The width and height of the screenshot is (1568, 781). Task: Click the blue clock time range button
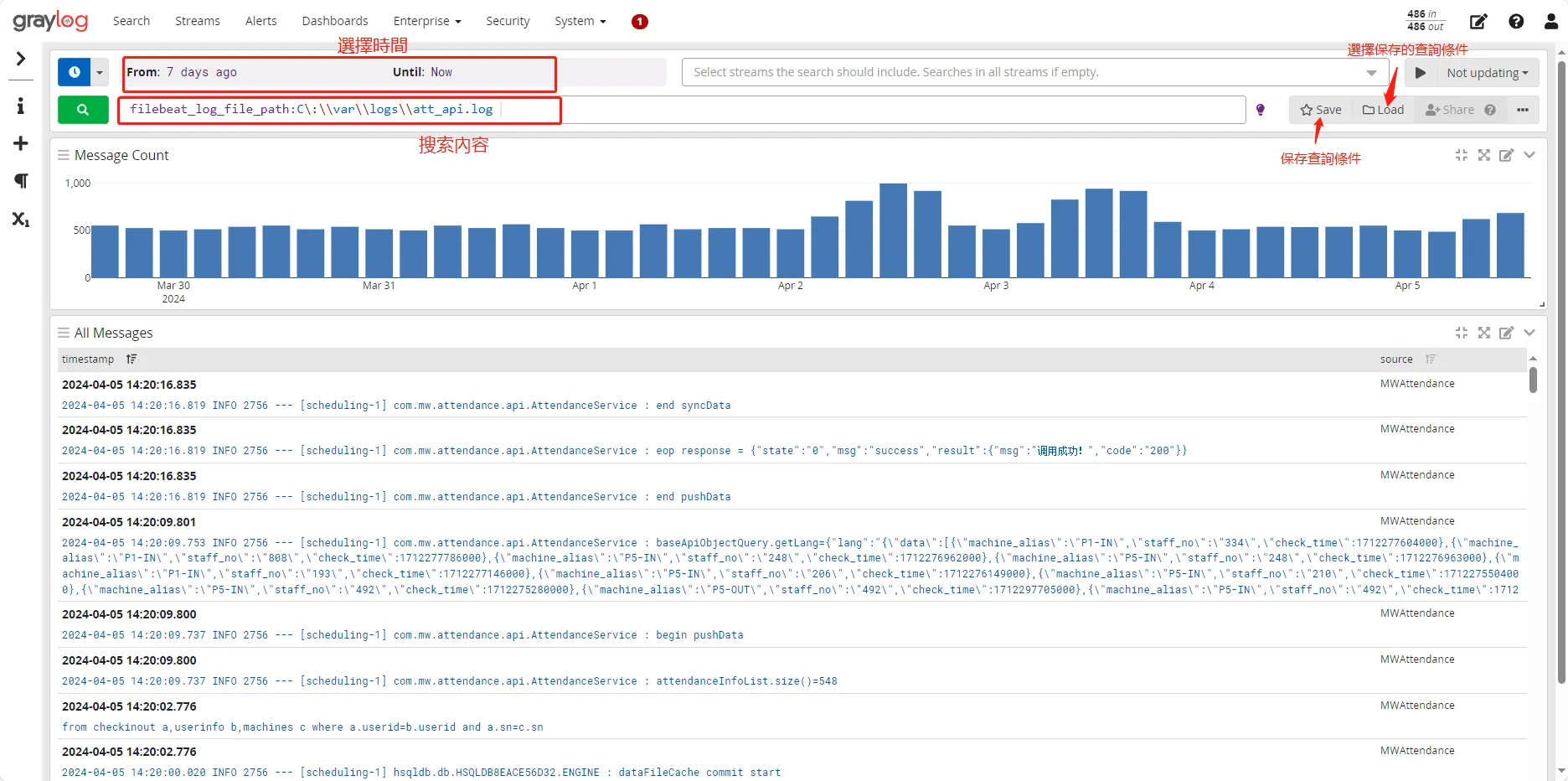pos(74,72)
